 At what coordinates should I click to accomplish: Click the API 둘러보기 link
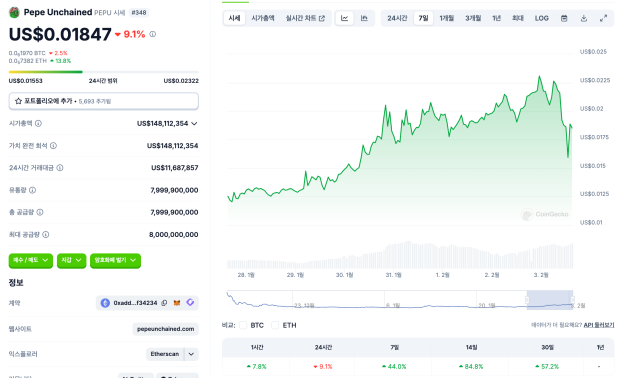pos(599,325)
